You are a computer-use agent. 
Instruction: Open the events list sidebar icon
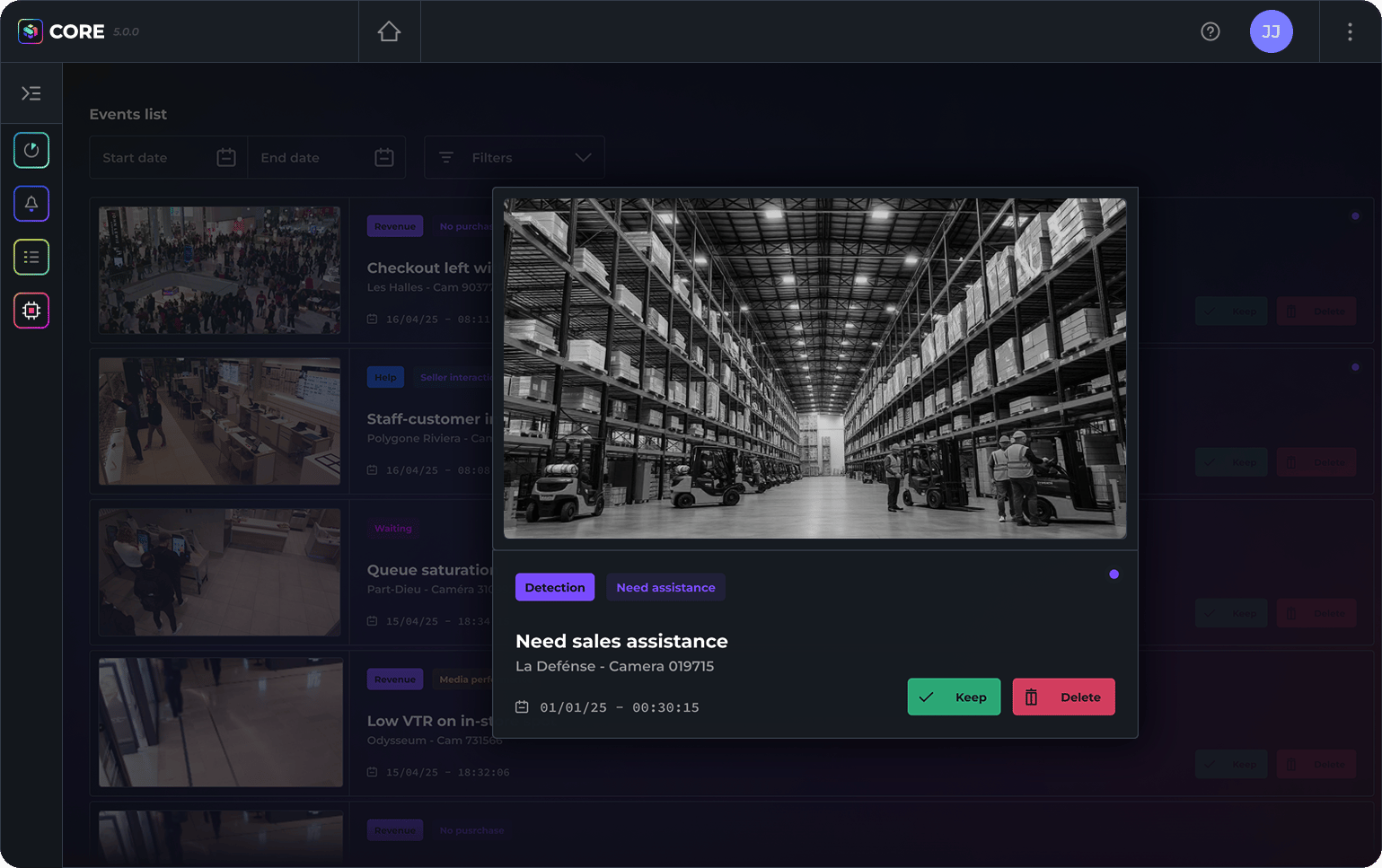(x=31, y=258)
